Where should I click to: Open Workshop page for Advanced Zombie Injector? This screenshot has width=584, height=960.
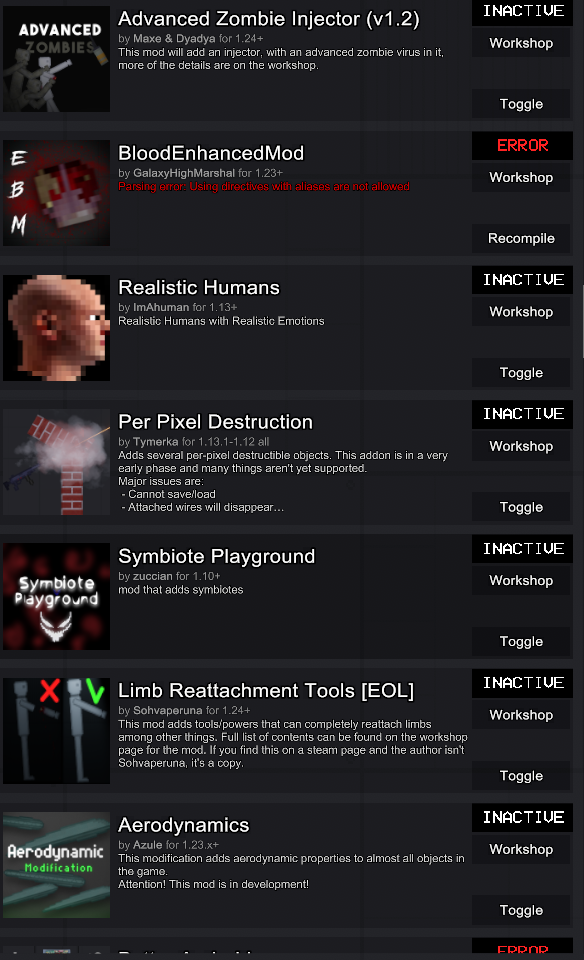click(x=521, y=43)
